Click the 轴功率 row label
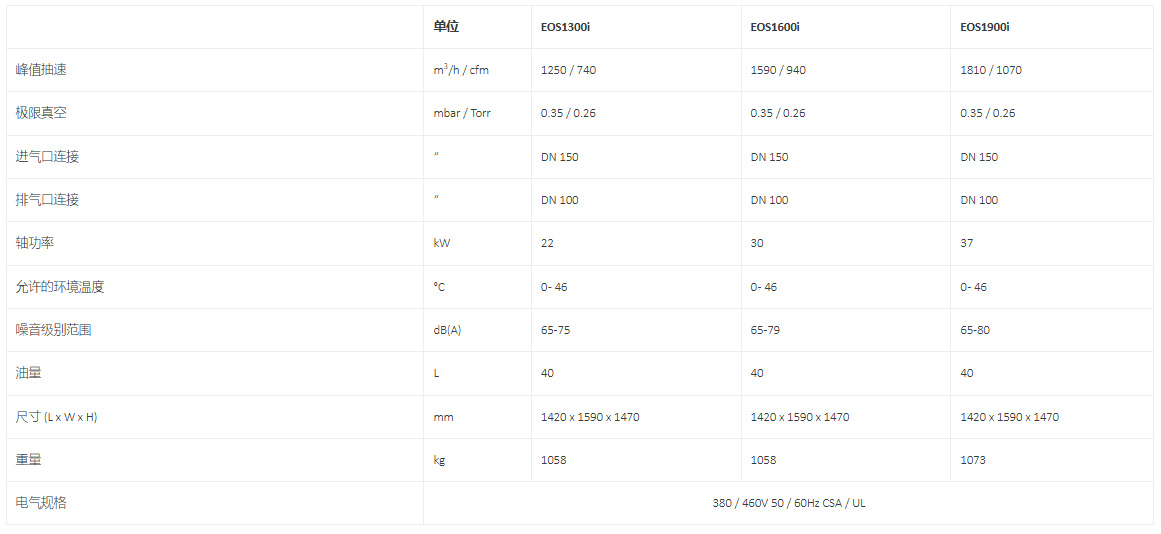Image resolution: width=1161 pixels, height=534 pixels. click(35, 243)
